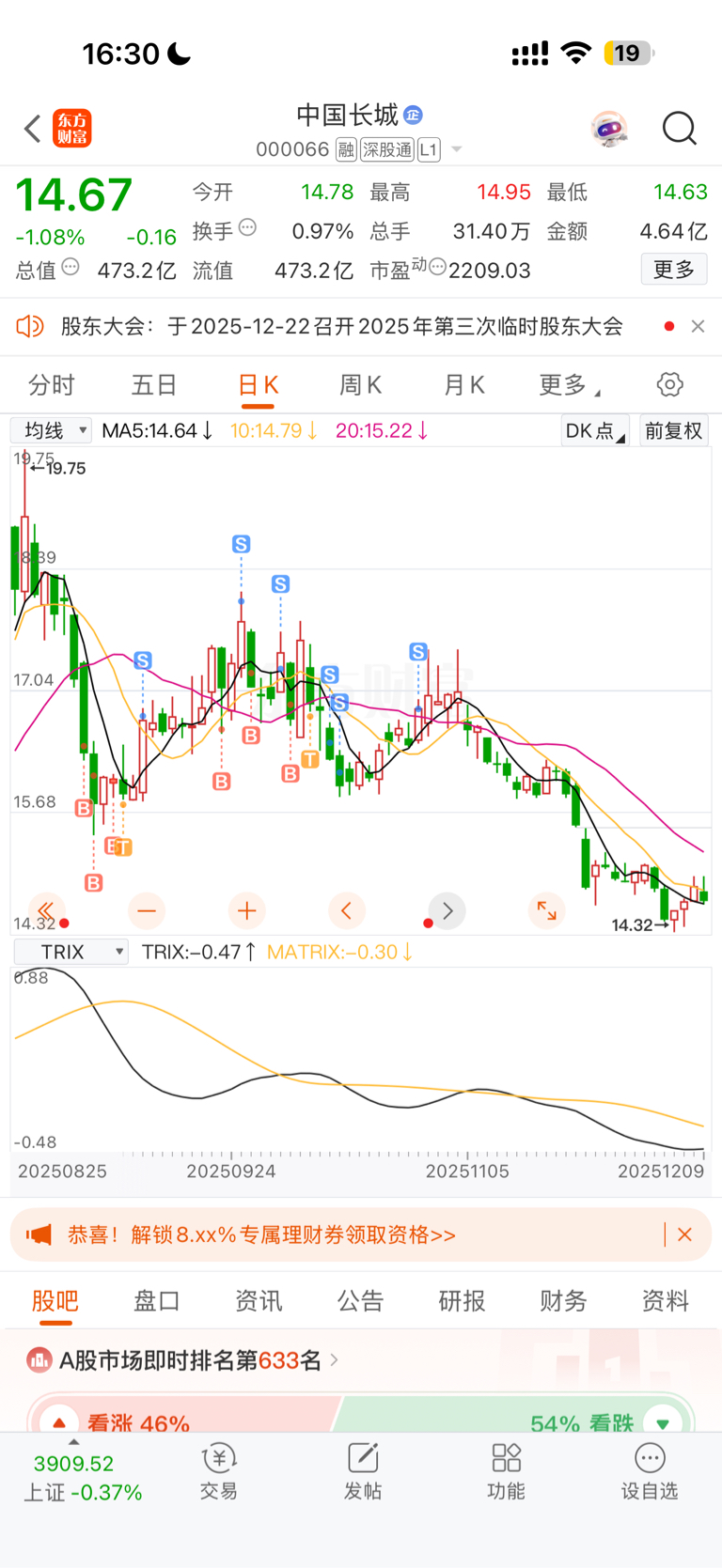
Task: Zoom out chart with minus button
Action: click(x=146, y=910)
